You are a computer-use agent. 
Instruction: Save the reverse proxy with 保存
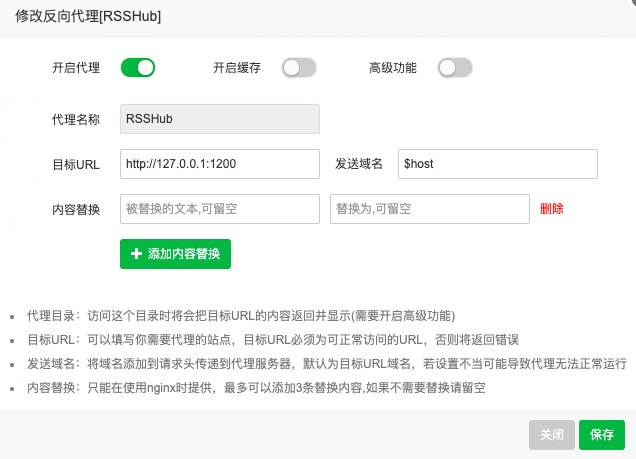(x=601, y=435)
